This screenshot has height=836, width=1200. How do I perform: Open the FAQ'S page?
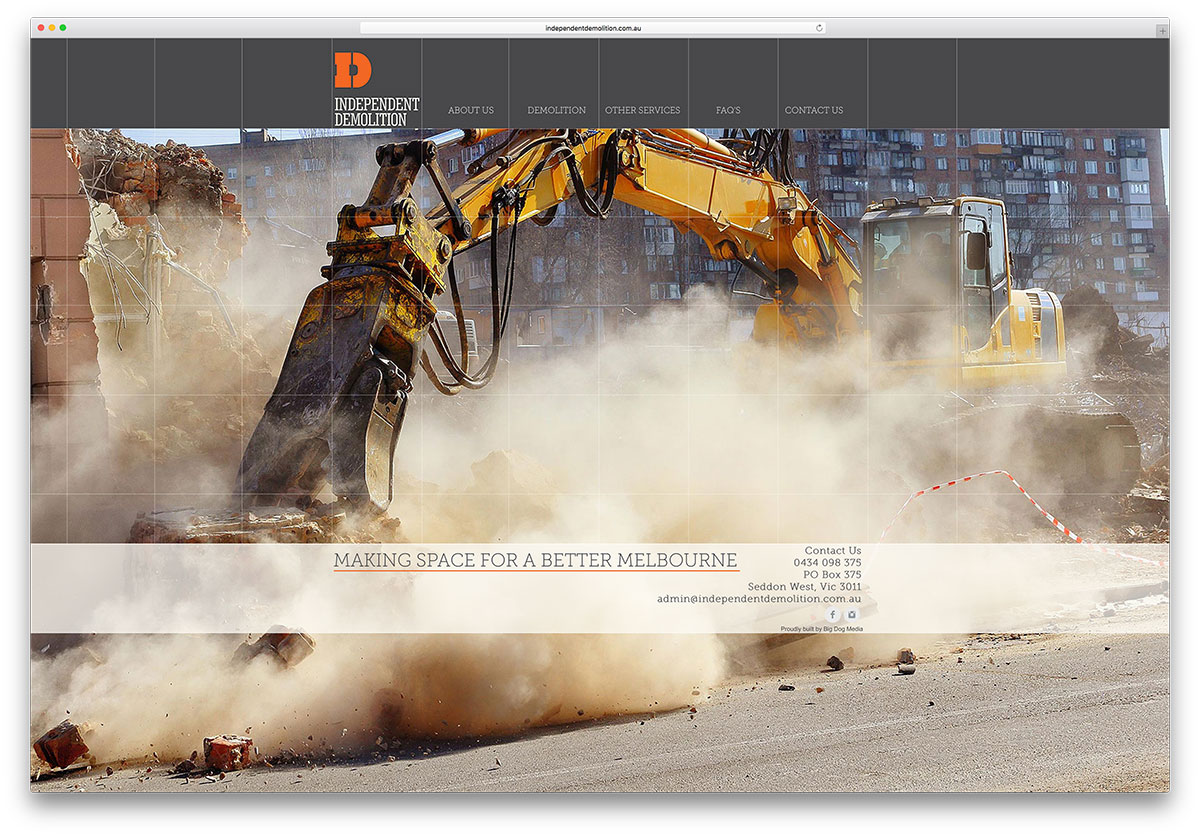pyautogui.click(x=727, y=110)
